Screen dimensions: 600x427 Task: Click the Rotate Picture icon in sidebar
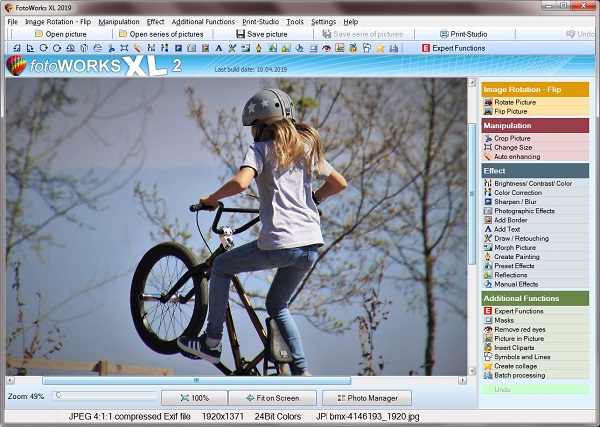coord(488,102)
